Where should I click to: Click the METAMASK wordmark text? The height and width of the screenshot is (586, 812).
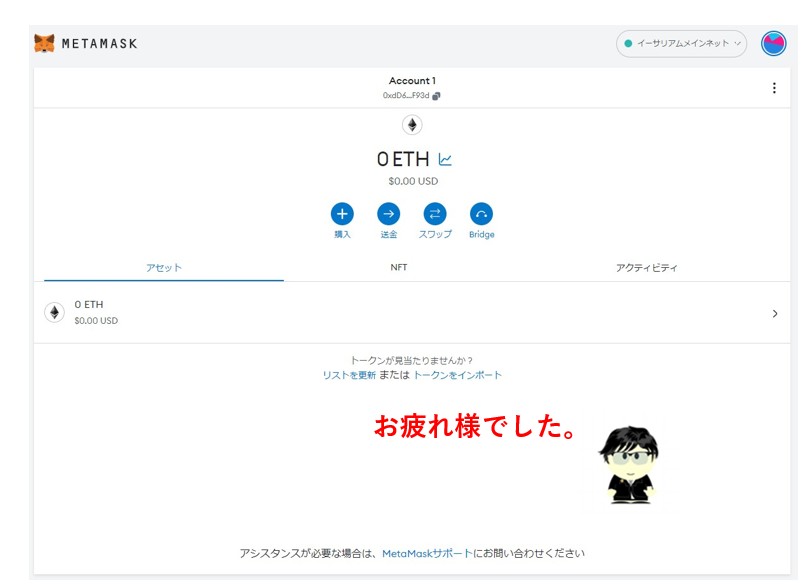[99, 44]
